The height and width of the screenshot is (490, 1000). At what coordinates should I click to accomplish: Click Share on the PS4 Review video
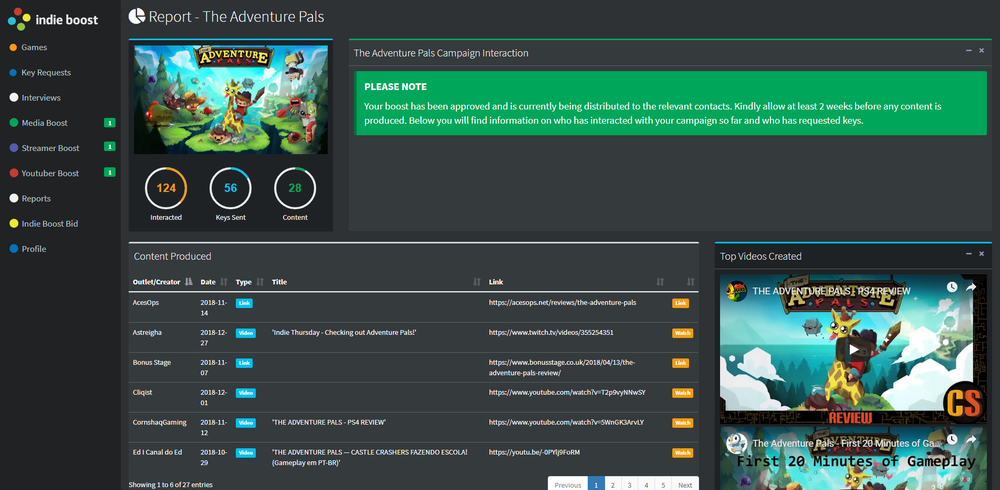tap(971, 287)
